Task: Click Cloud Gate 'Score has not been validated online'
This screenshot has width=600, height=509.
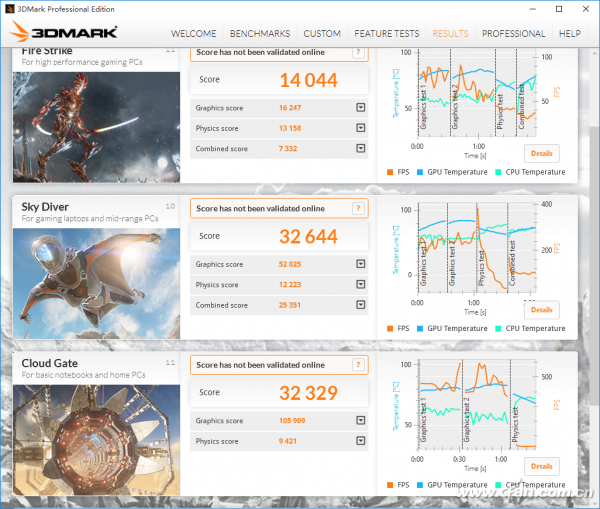Action: click(x=261, y=365)
